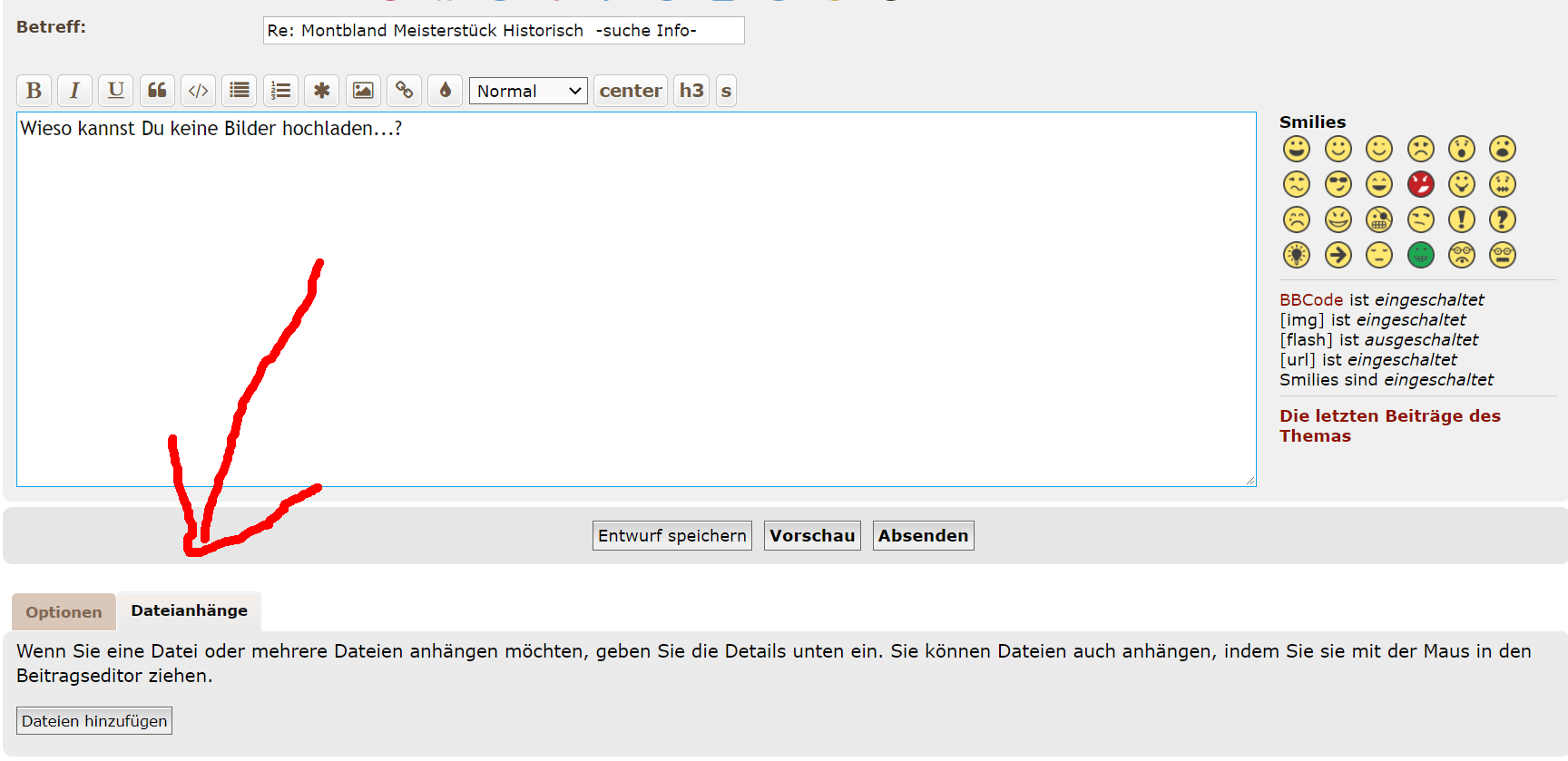Viewport: 1568px width, 761px height.
Task: Switch to the Optionen tab
Action: coord(64,612)
